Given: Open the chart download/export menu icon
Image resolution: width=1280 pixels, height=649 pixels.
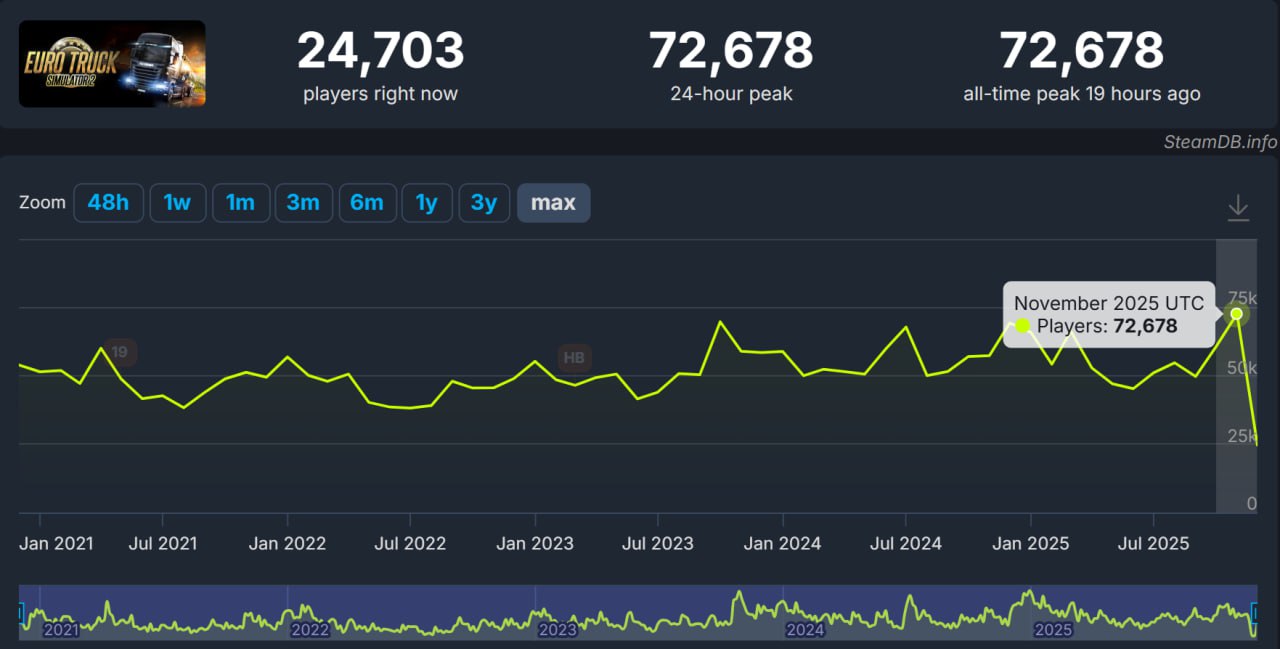Looking at the screenshot, I should (x=1238, y=207).
